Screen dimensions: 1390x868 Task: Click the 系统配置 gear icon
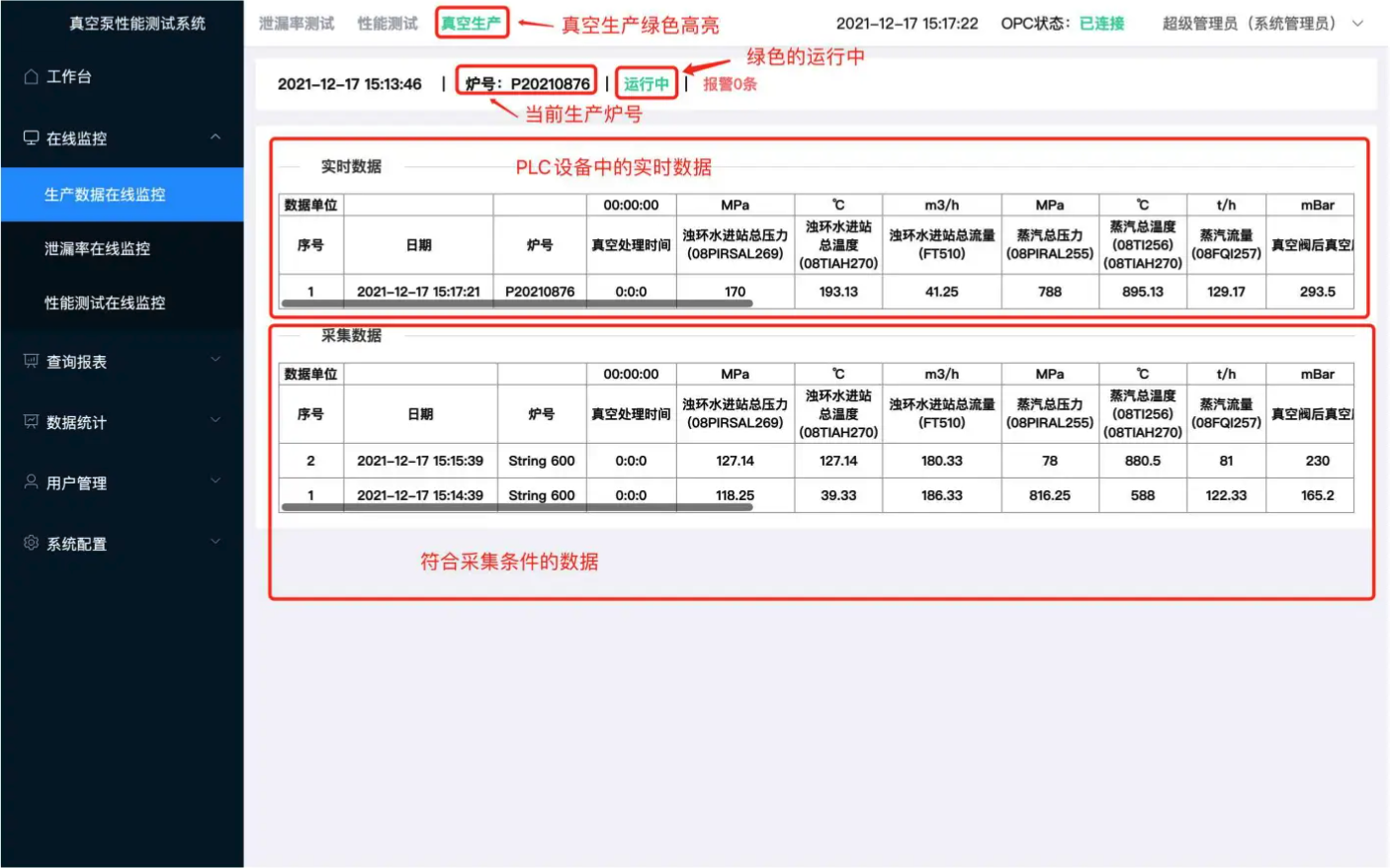pos(31,543)
